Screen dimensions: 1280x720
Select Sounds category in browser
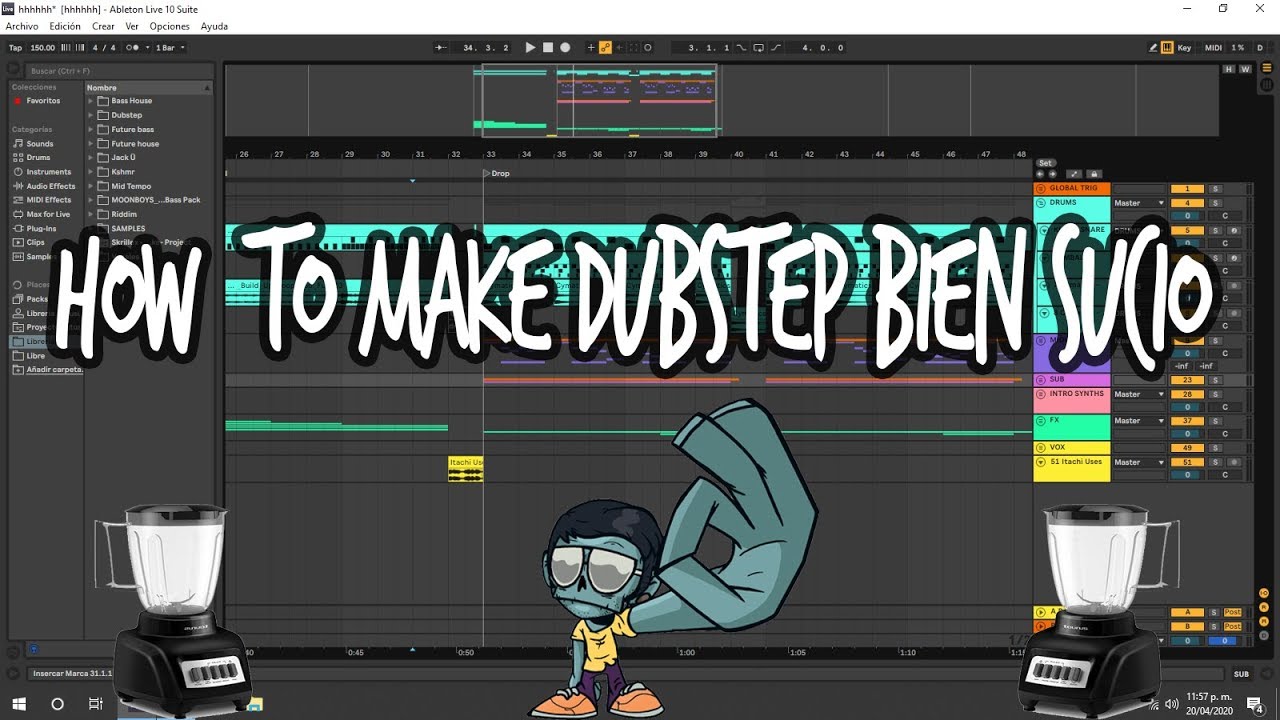(40, 144)
